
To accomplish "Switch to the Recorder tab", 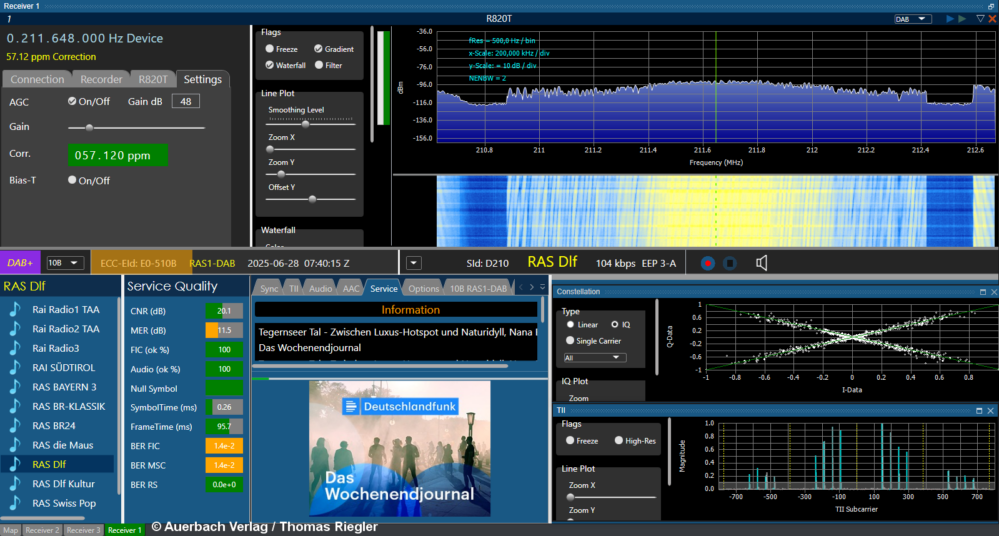I will point(101,79).
